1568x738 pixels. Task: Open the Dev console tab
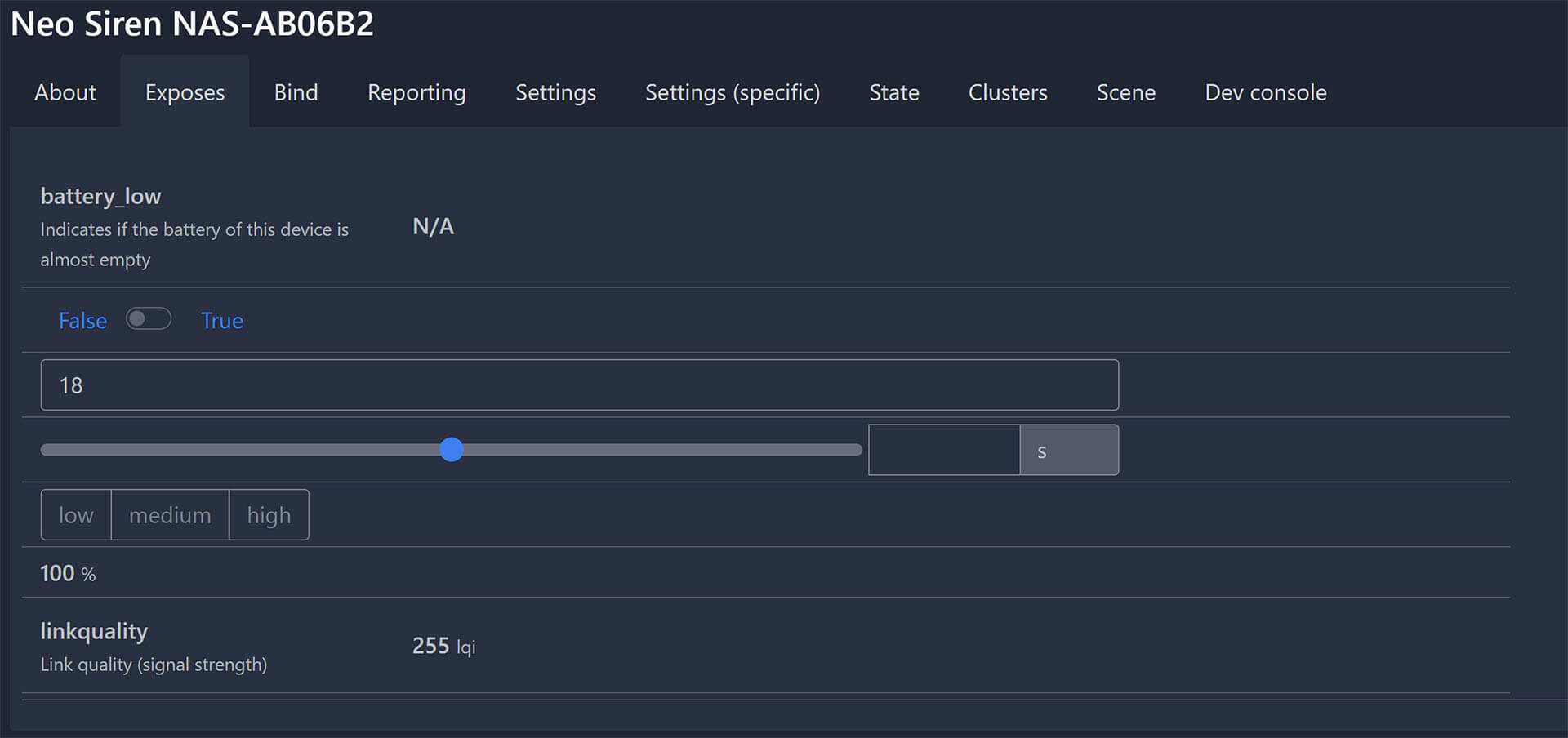tap(1265, 92)
